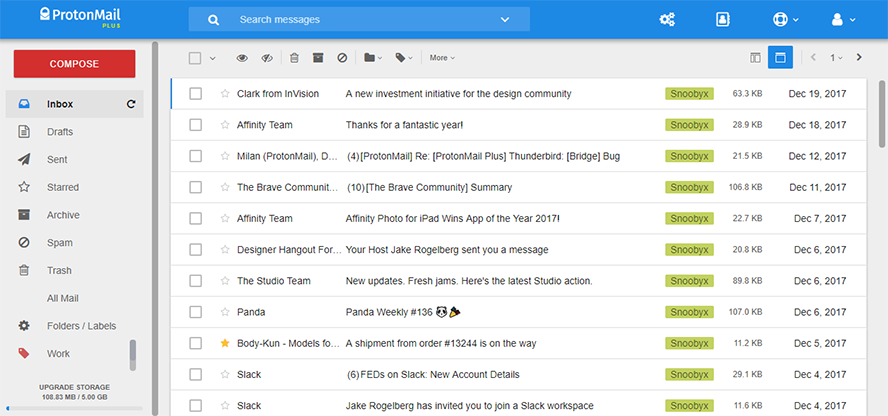Mark as unread using crossed eye icon
The height and width of the screenshot is (416, 888).
[x=267, y=58]
